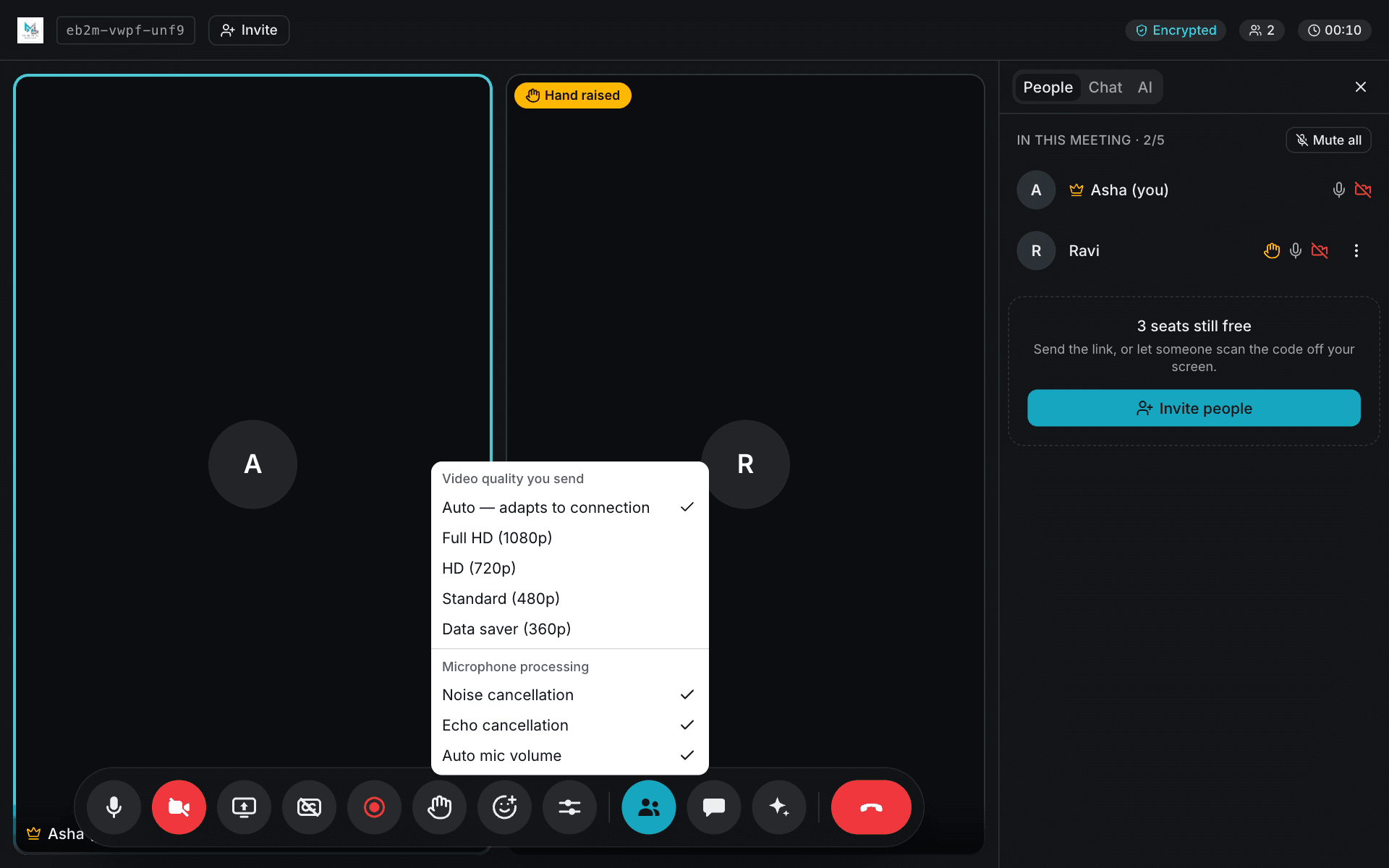Click the participant count badge
1389x868 pixels.
coord(1262,30)
